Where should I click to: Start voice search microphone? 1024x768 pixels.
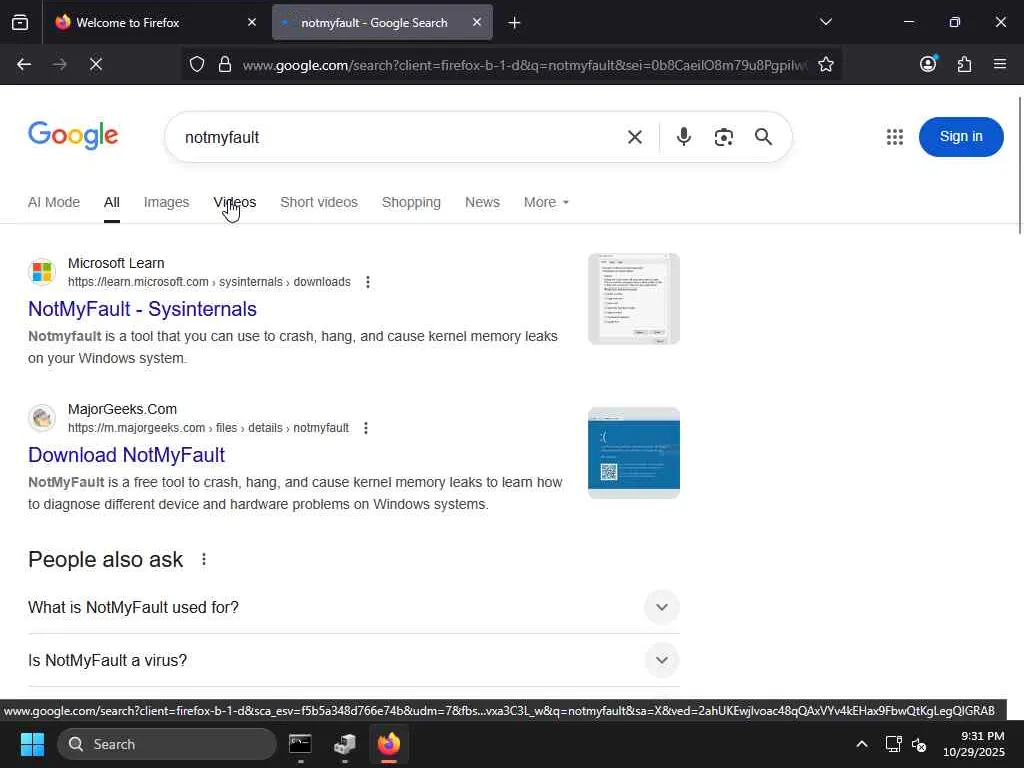[x=684, y=136]
